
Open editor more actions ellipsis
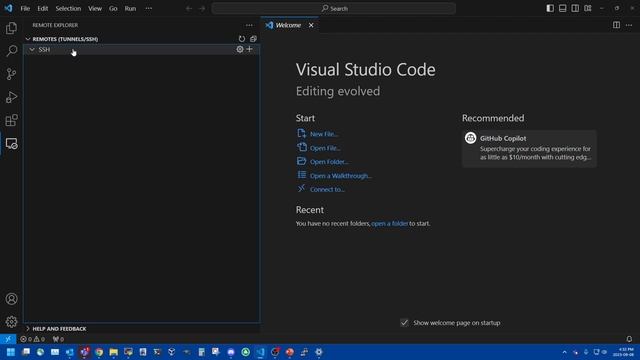[629, 25]
